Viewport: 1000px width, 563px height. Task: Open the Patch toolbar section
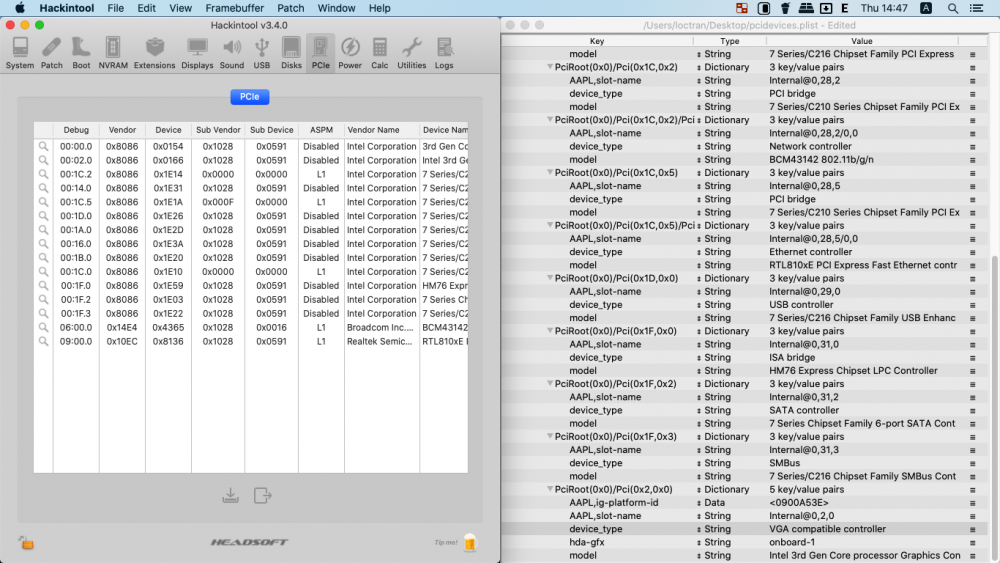coord(52,53)
